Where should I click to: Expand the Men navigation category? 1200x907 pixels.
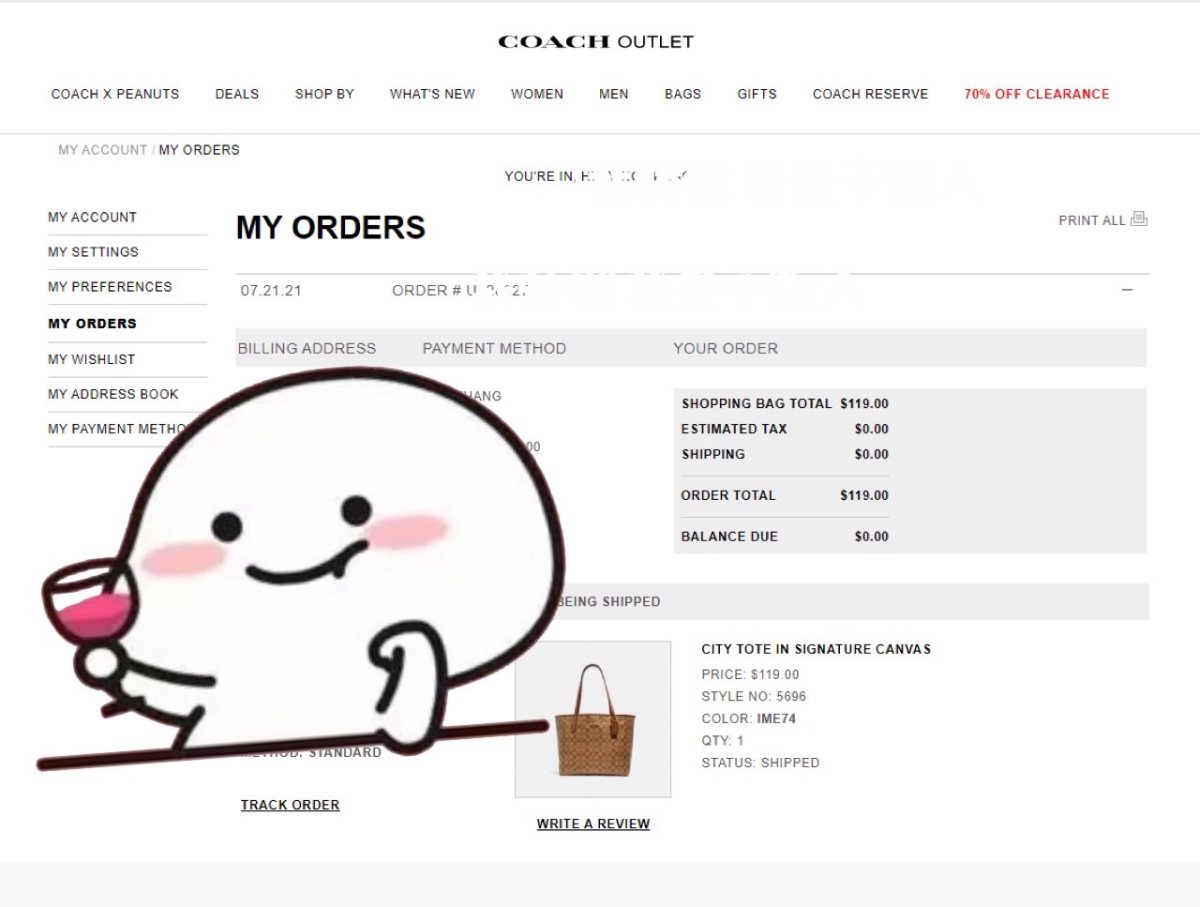[x=614, y=94]
